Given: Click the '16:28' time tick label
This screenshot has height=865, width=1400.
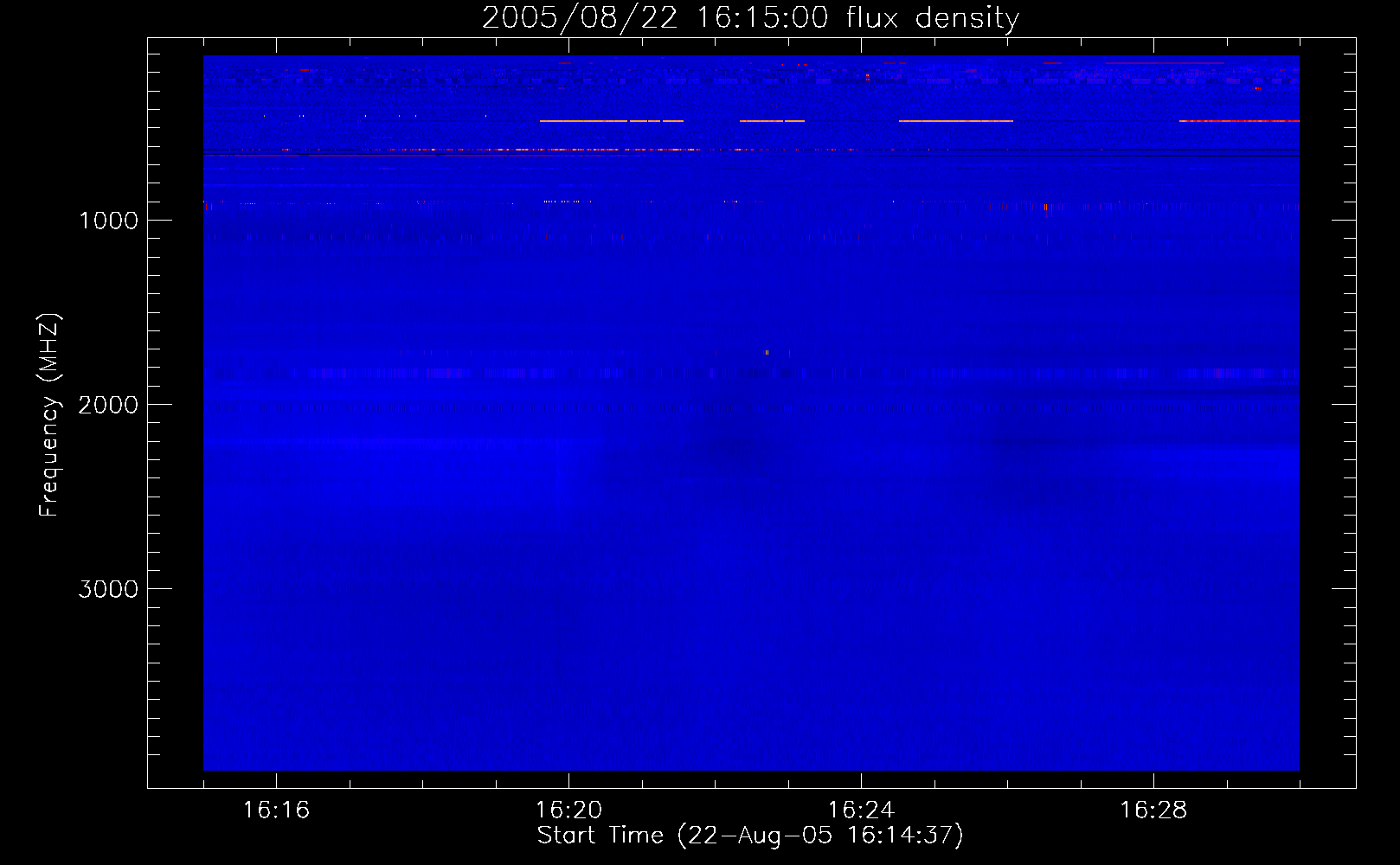Looking at the screenshot, I should 1153,811.
